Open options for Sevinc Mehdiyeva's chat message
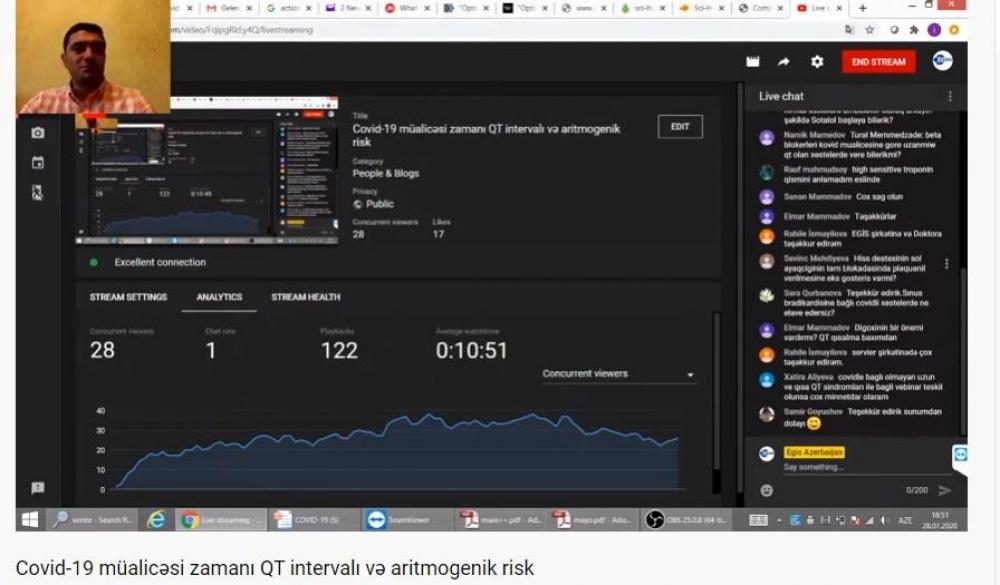1000x585 pixels. 947,264
